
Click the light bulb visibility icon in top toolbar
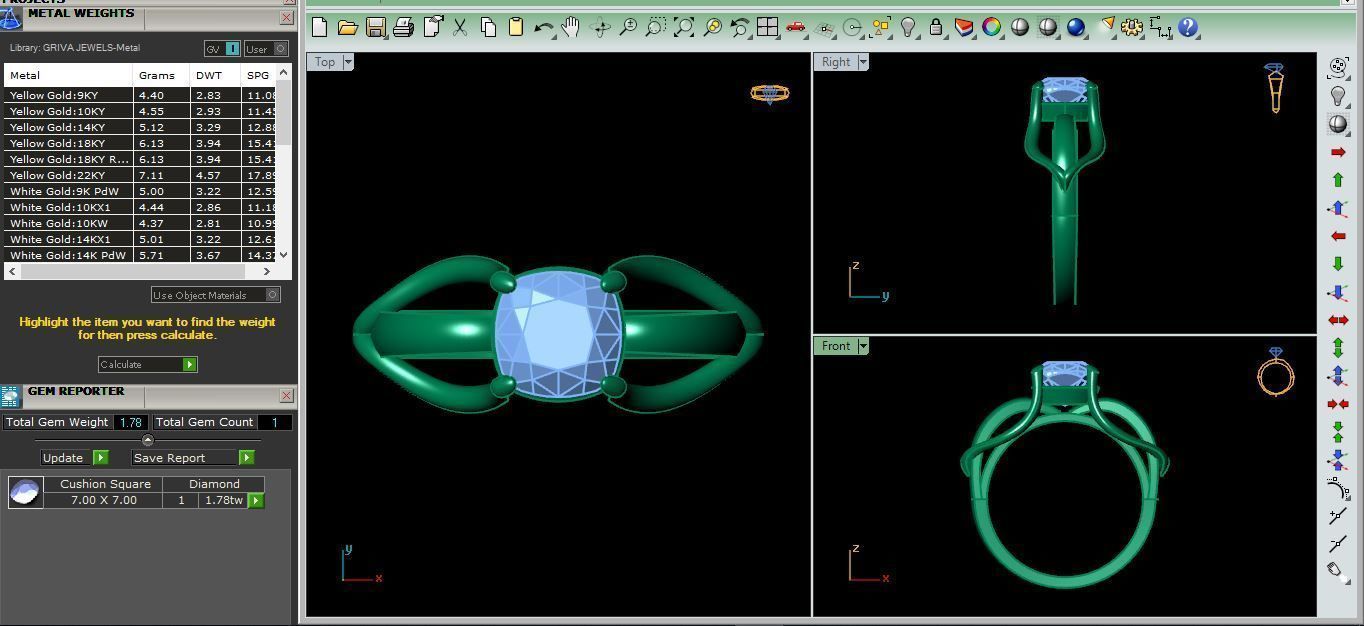(x=908, y=28)
